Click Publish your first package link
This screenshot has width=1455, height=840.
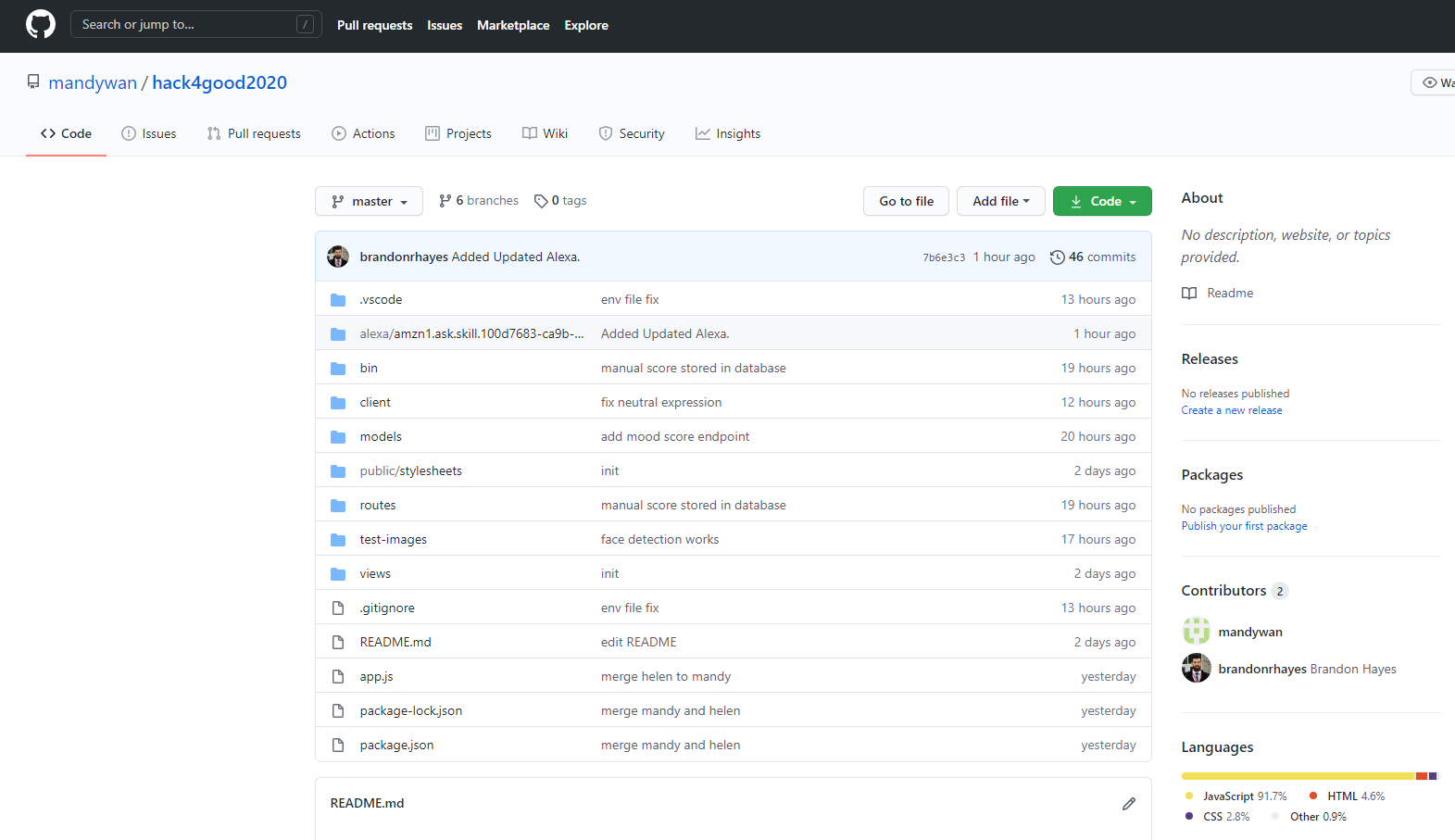click(1244, 526)
